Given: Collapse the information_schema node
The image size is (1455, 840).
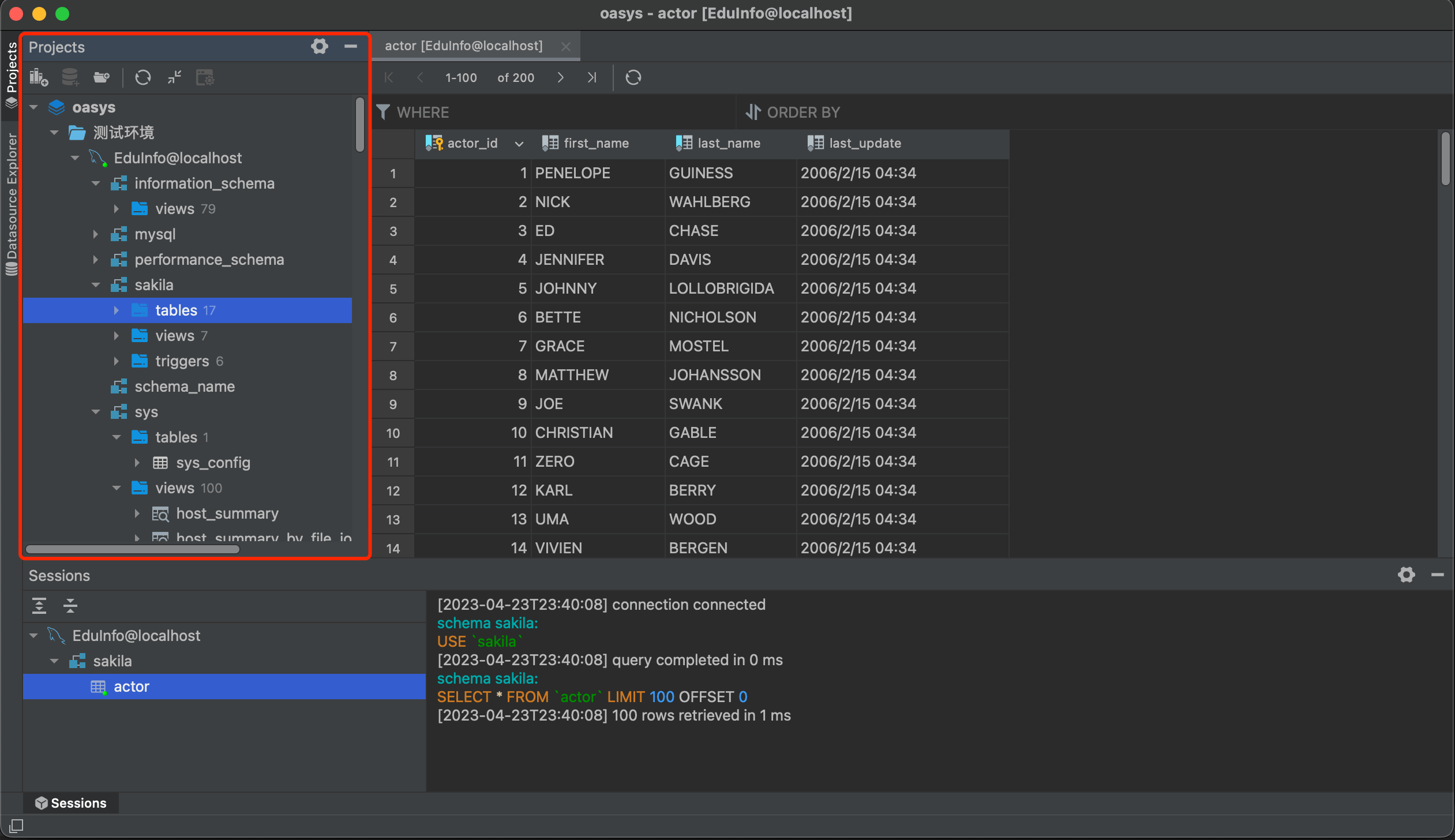Looking at the screenshot, I should coord(96,183).
